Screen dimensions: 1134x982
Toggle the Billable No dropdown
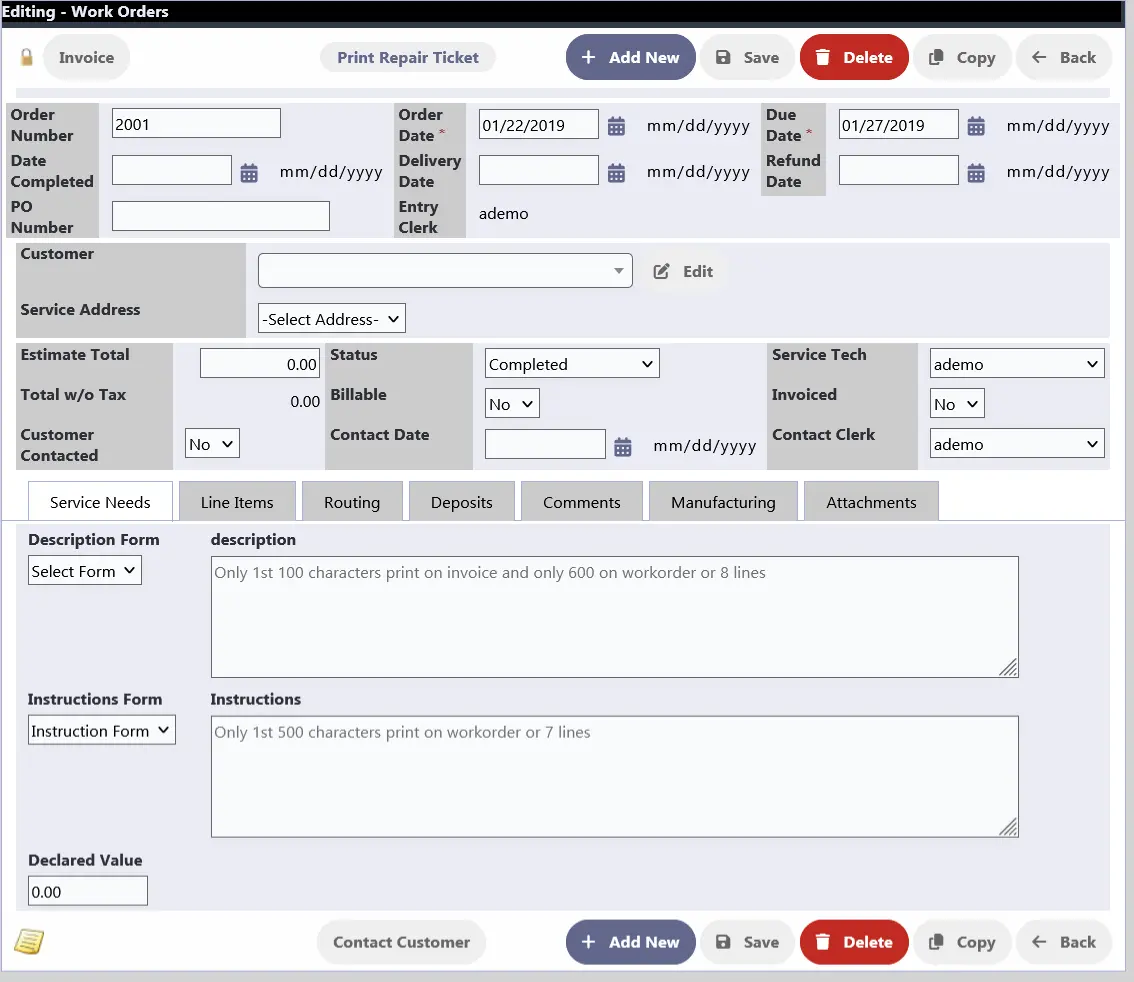512,404
